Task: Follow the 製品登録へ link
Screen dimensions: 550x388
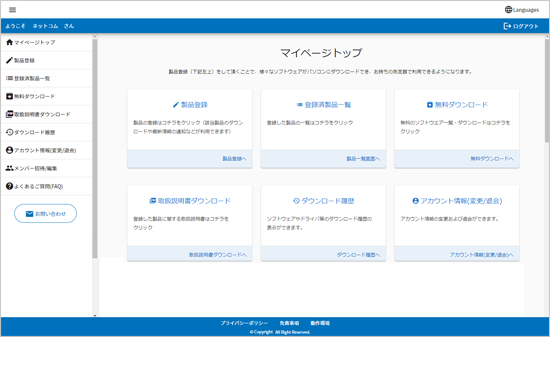Action: tap(234, 159)
